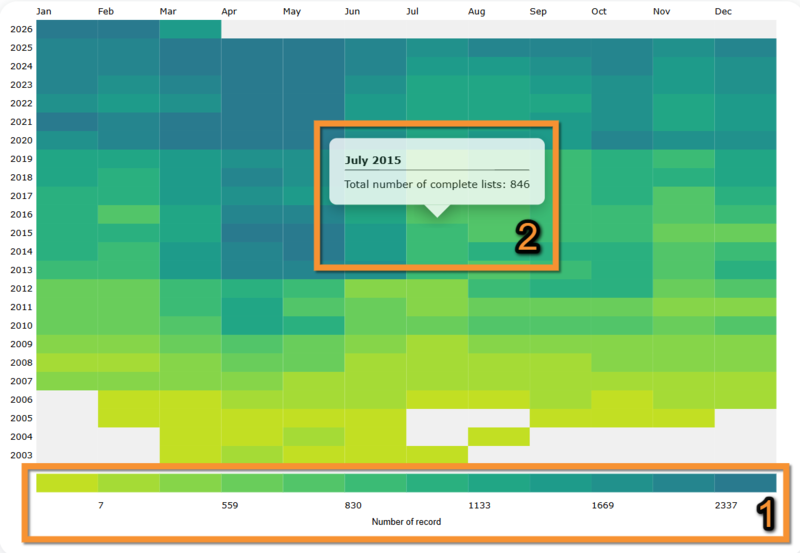Click the March 2026 heatmap cell

tap(190, 29)
